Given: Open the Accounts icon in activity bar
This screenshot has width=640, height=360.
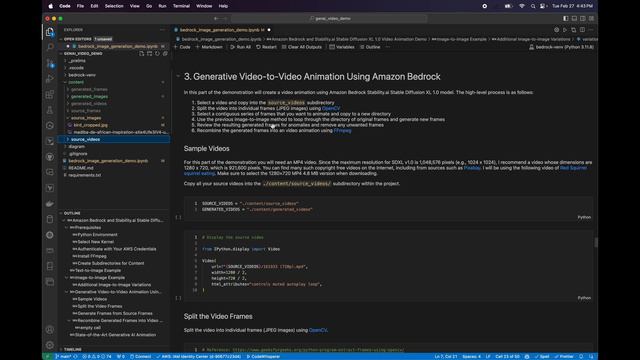Looking at the screenshot, I should pos(50,329).
